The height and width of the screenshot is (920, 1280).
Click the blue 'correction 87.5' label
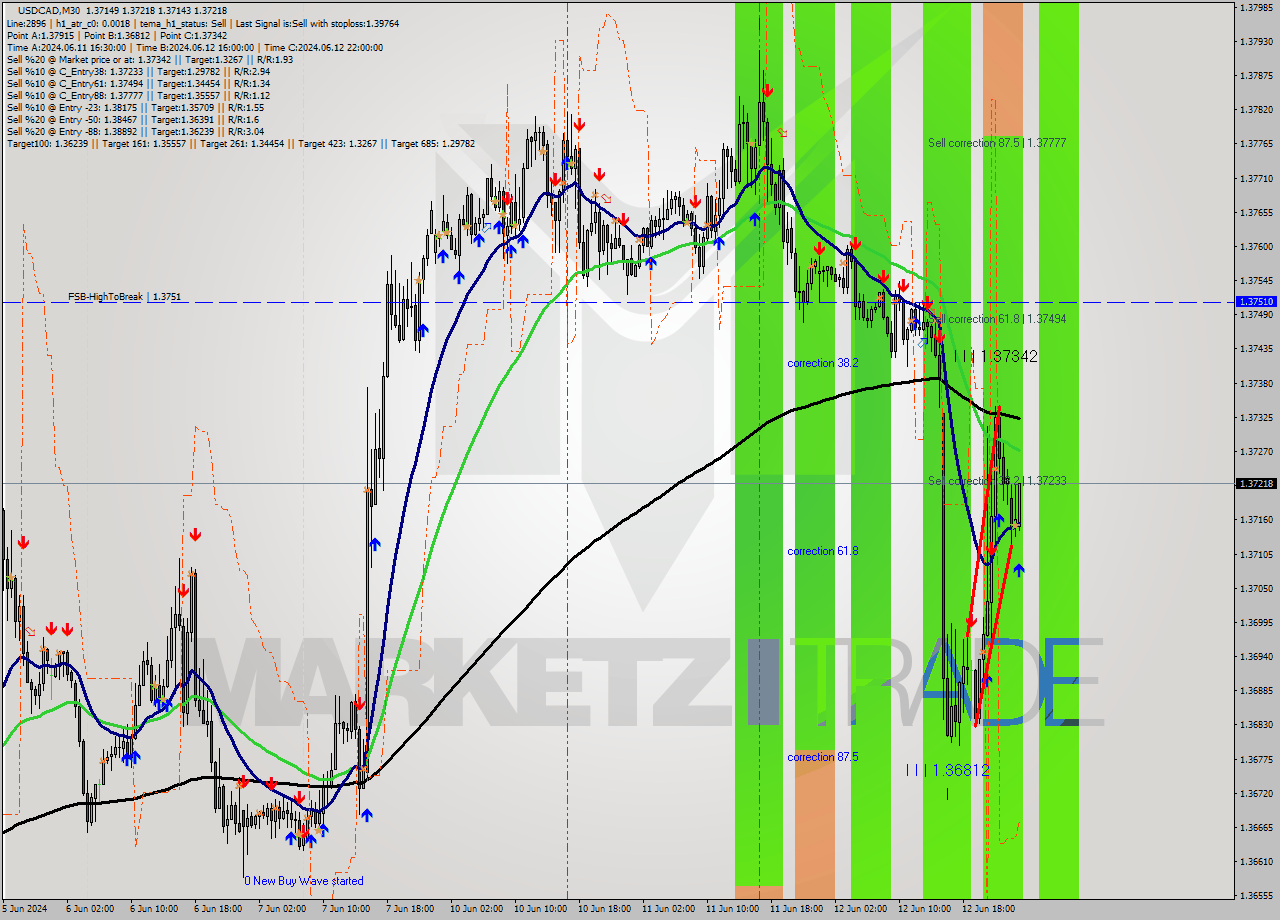click(x=822, y=757)
